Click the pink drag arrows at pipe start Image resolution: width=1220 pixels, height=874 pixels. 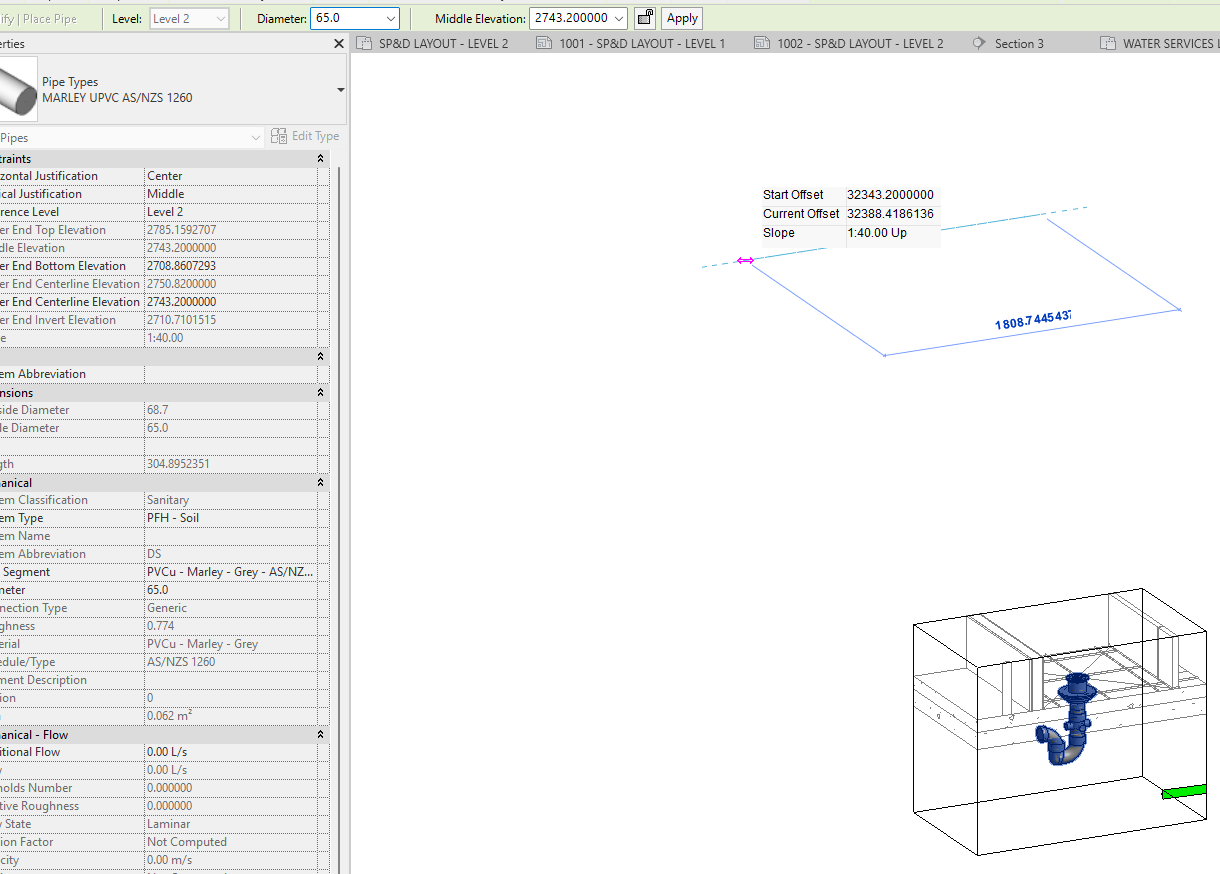[745, 260]
